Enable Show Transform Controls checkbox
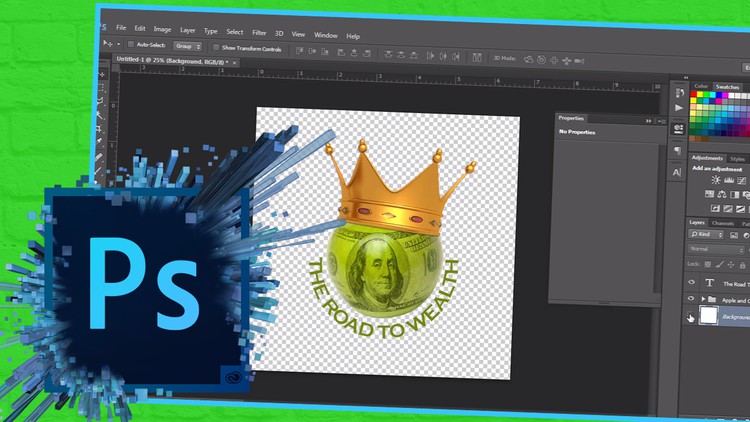 tap(216, 47)
